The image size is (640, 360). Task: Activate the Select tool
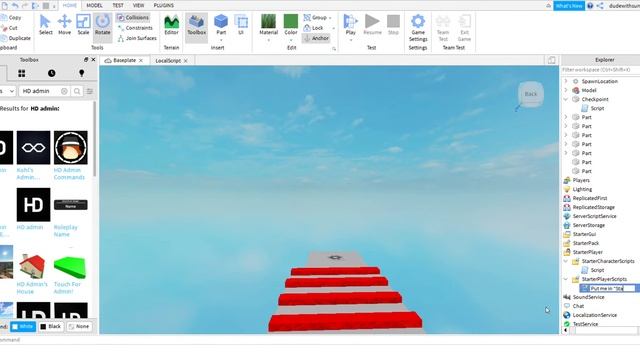[x=45, y=25]
